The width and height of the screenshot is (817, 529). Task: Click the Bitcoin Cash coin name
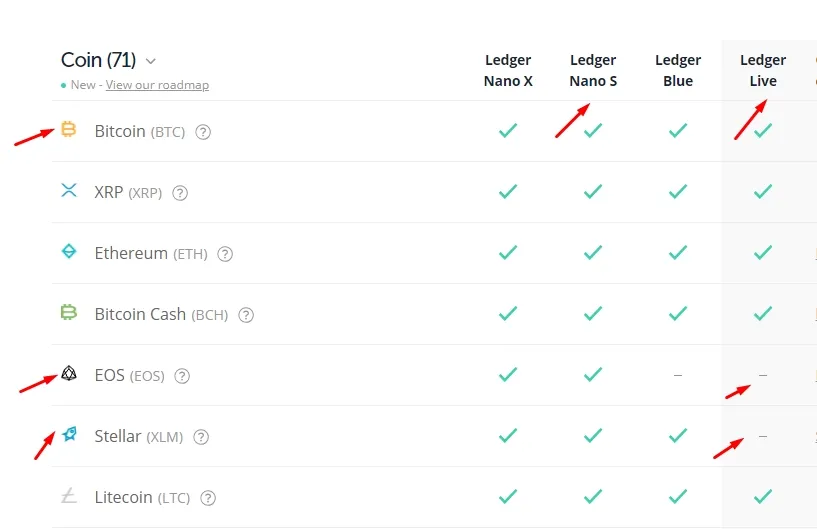tap(140, 314)
